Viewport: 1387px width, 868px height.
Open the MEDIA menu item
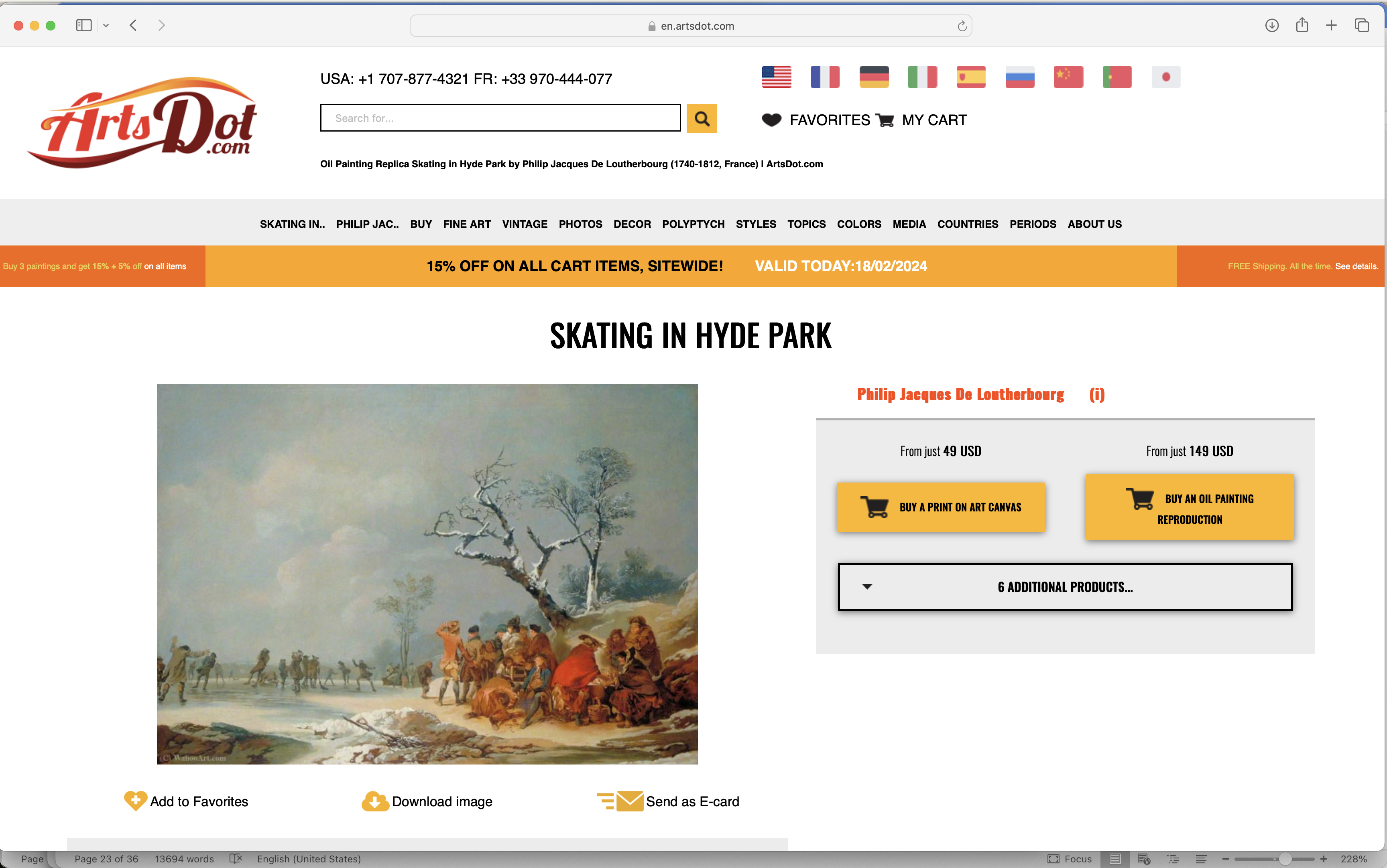coord(909,224)
